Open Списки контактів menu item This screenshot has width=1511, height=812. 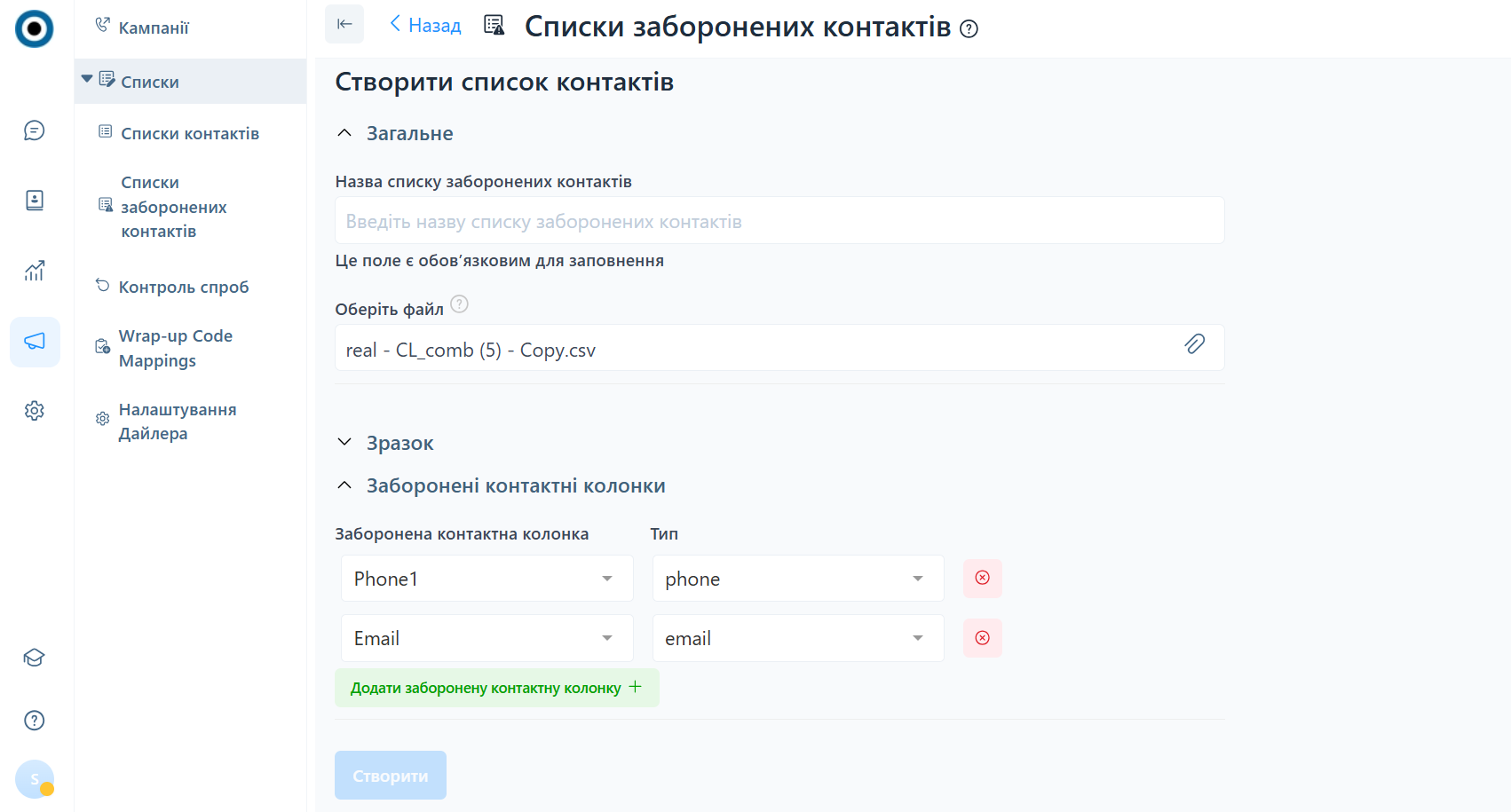[x=189, y=133]
